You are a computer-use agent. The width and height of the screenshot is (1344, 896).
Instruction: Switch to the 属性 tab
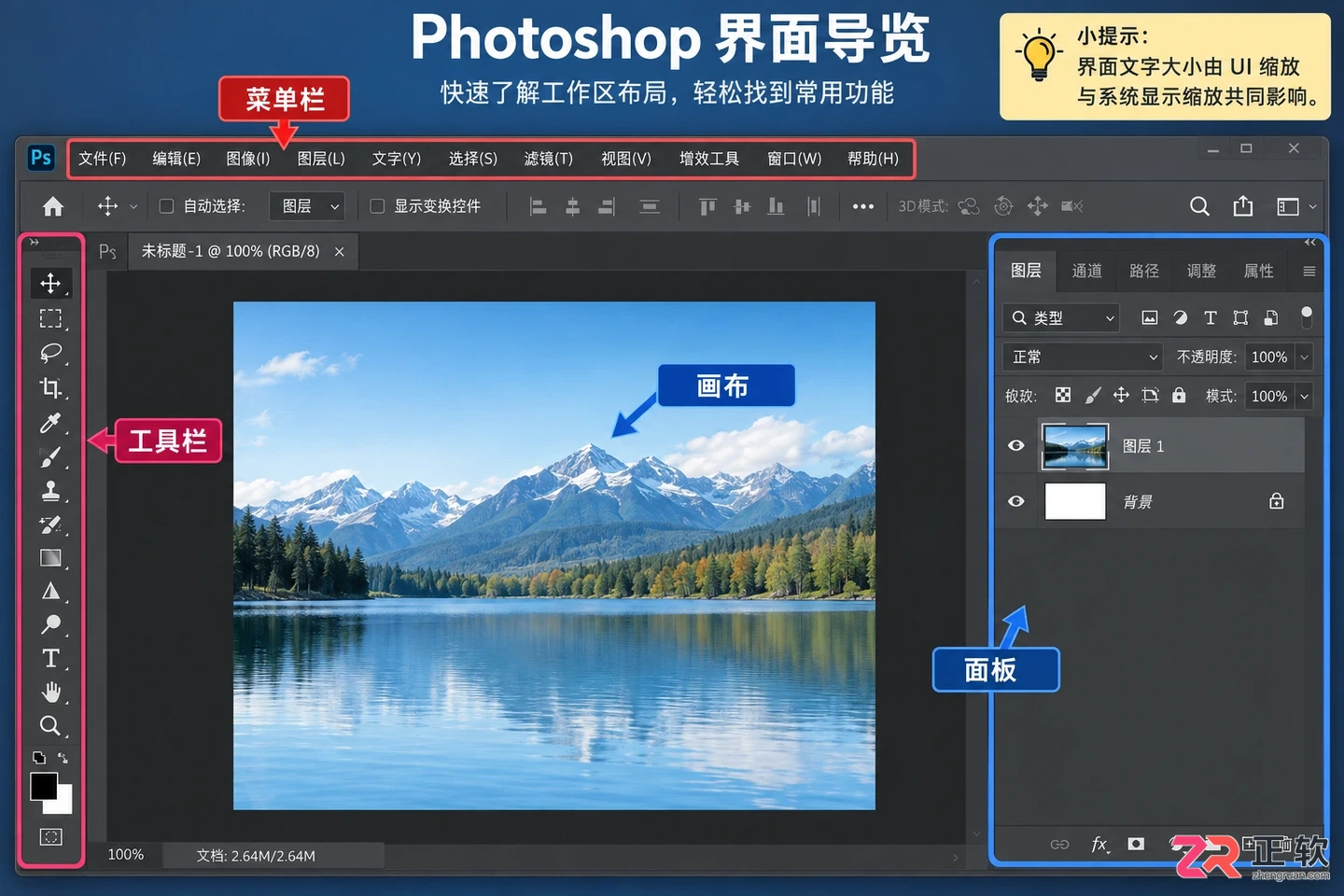(1258, 271)
